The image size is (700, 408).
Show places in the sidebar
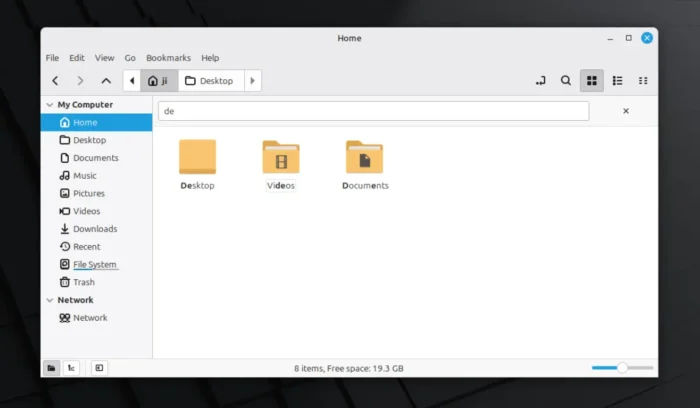click(51, 368)
